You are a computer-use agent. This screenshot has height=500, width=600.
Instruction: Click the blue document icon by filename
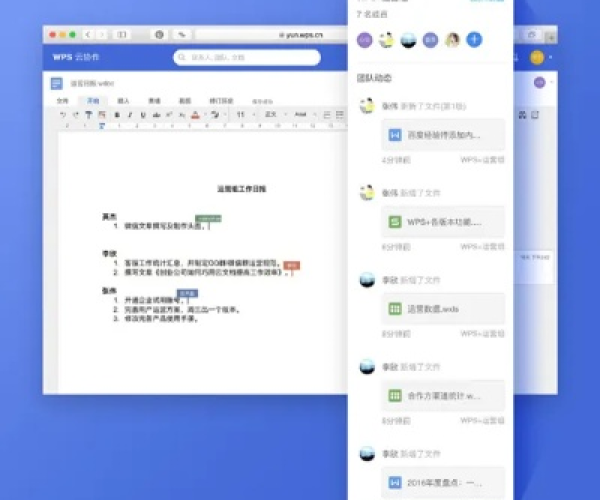[x=57, y=83]
